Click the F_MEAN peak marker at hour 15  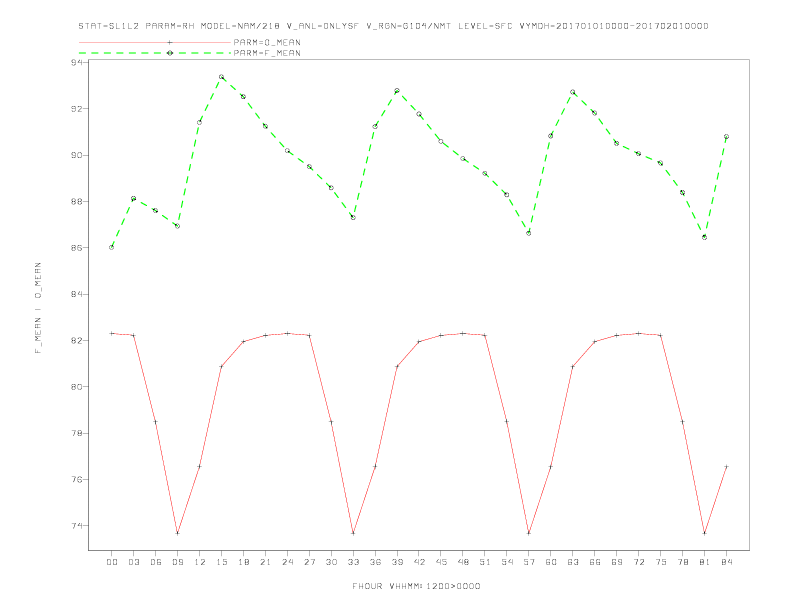click(221, 77)
